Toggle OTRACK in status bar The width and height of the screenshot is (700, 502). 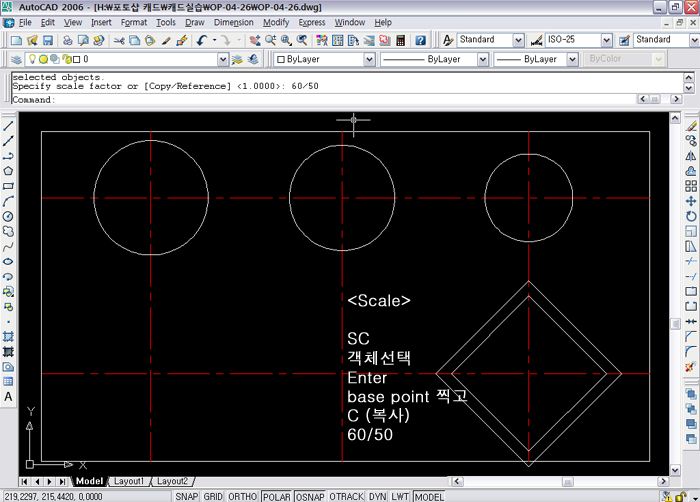pyautogui.click(x=346, y=497)
